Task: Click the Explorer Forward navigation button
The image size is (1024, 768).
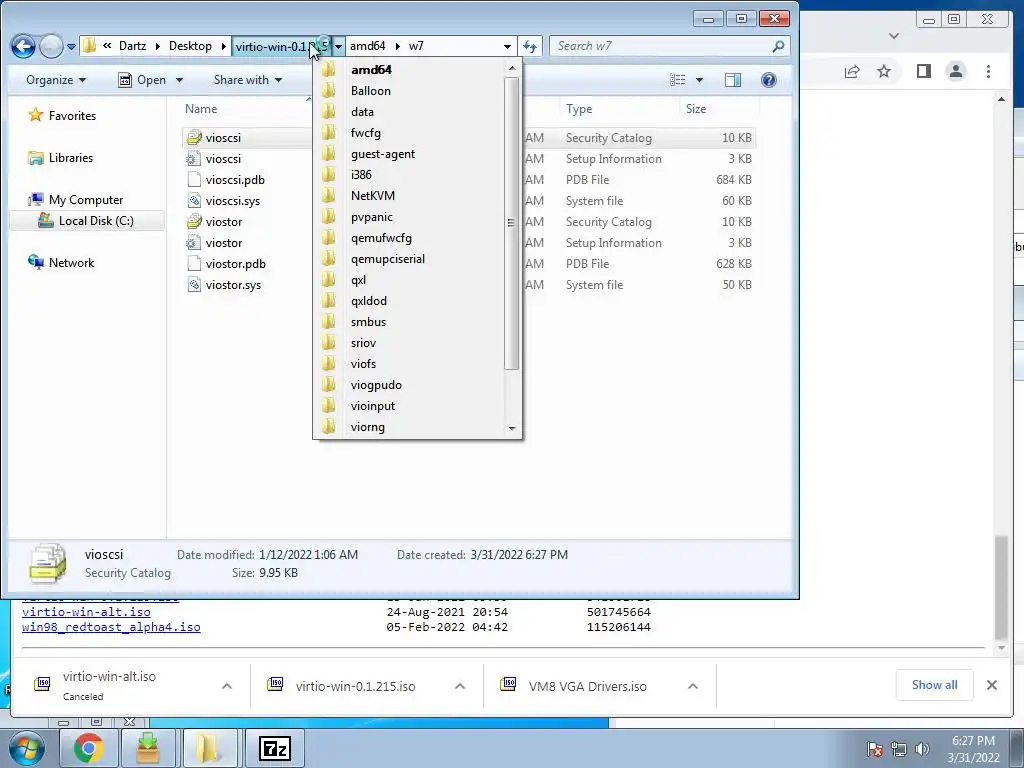Action: (x=51, y=46)
